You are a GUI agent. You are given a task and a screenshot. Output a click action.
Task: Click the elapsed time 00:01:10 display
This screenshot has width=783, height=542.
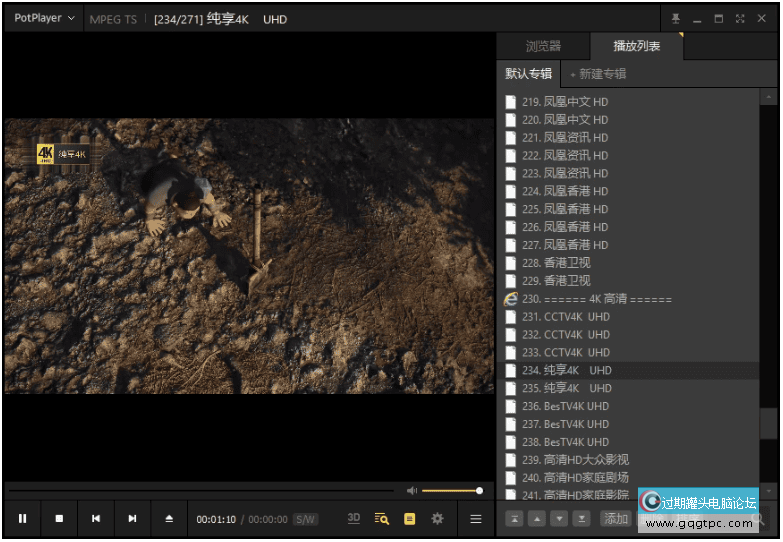click(x=216, y=520)
